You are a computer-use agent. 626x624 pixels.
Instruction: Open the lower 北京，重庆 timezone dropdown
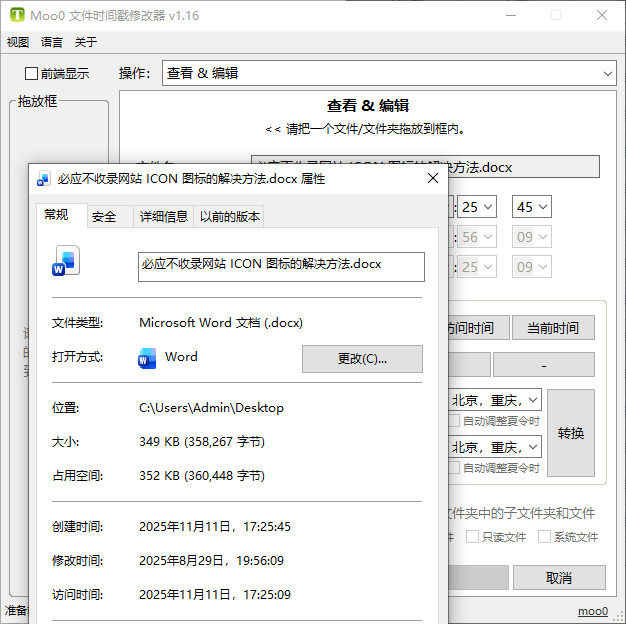[x=495, y=447]
